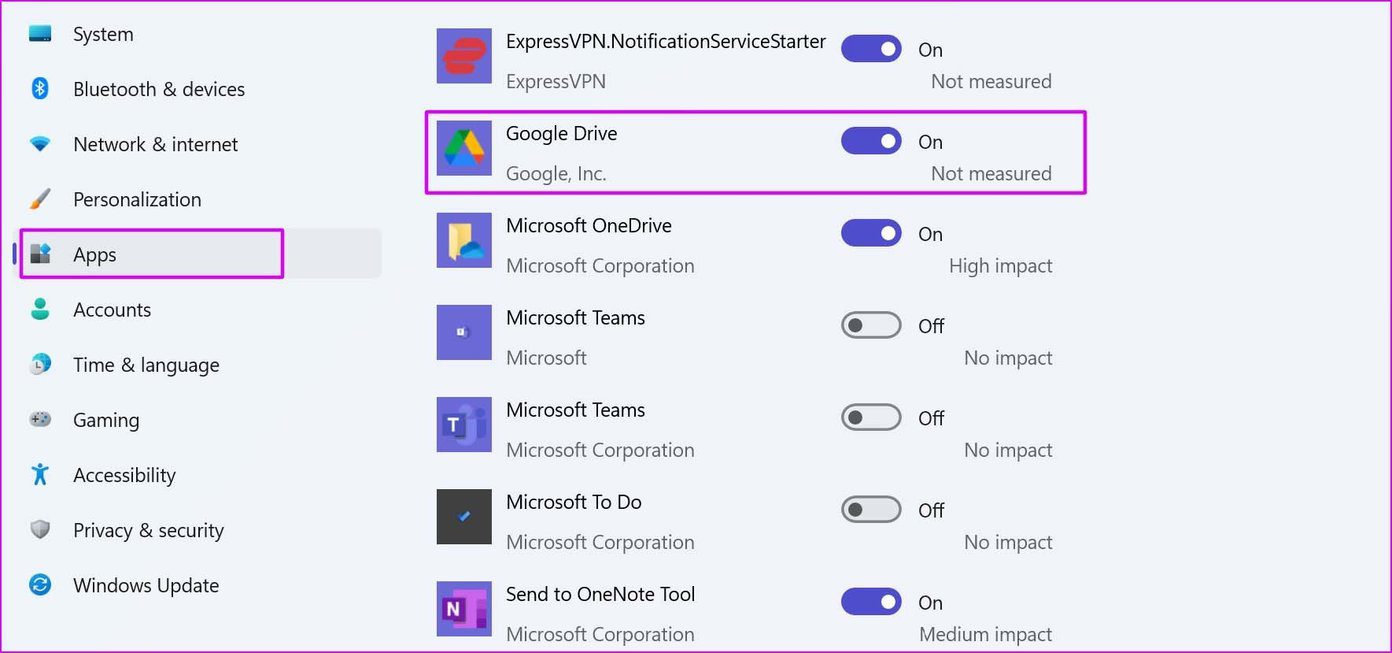Enable the Microsoft Teams (Microsoft) startup toggle
The image size is (1392, 653).
click(x=871, y=325)
